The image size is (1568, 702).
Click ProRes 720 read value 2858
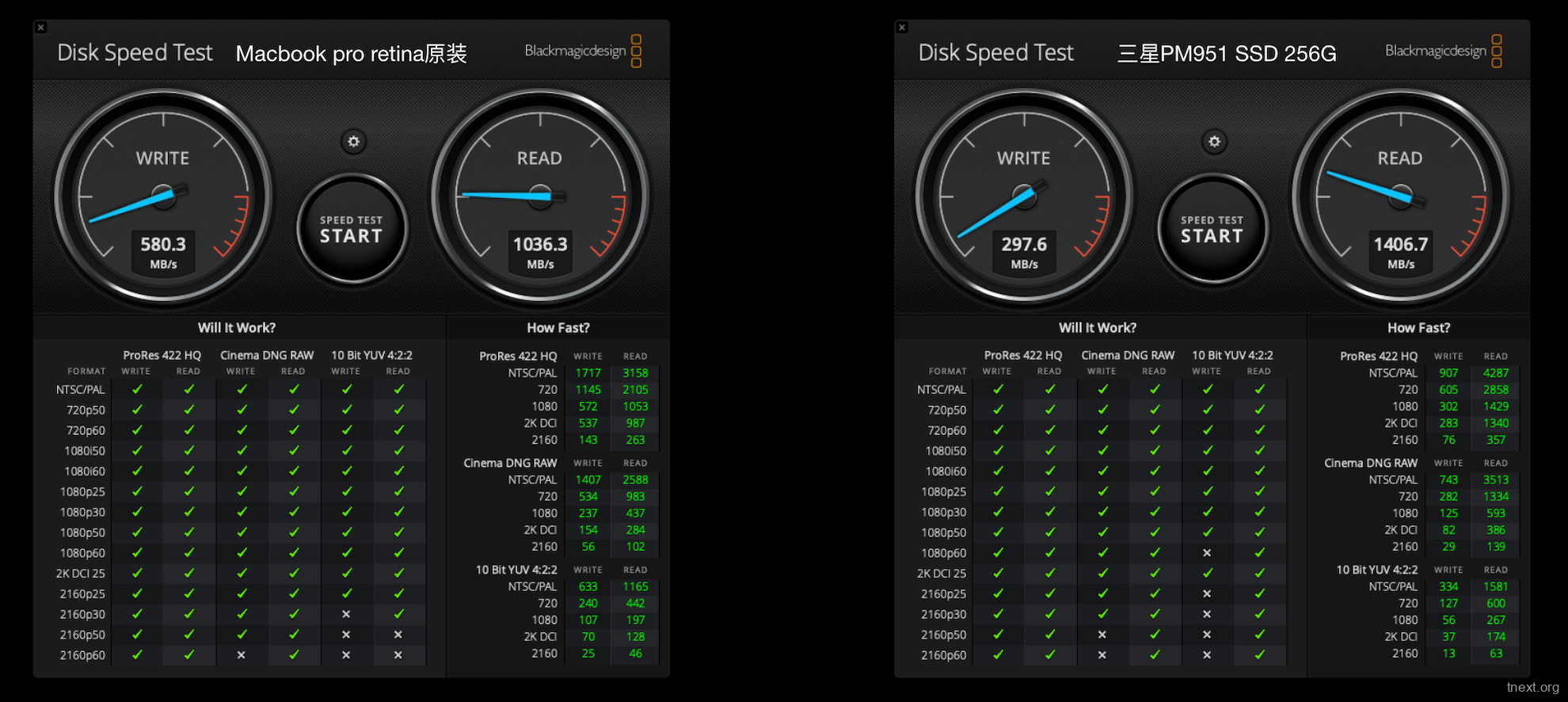point(1496,390)
